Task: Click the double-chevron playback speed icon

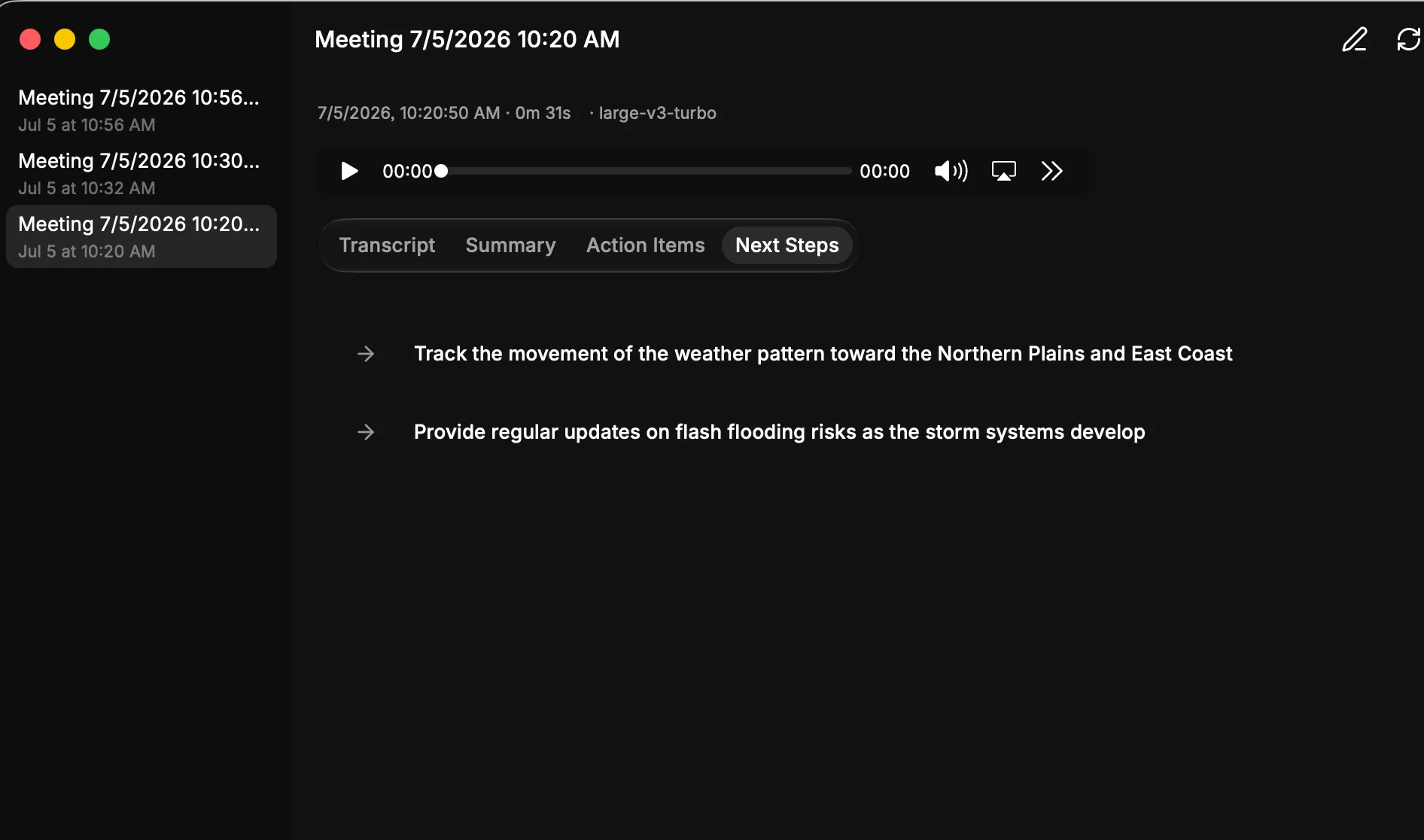Action: [x=1051, y=171]
